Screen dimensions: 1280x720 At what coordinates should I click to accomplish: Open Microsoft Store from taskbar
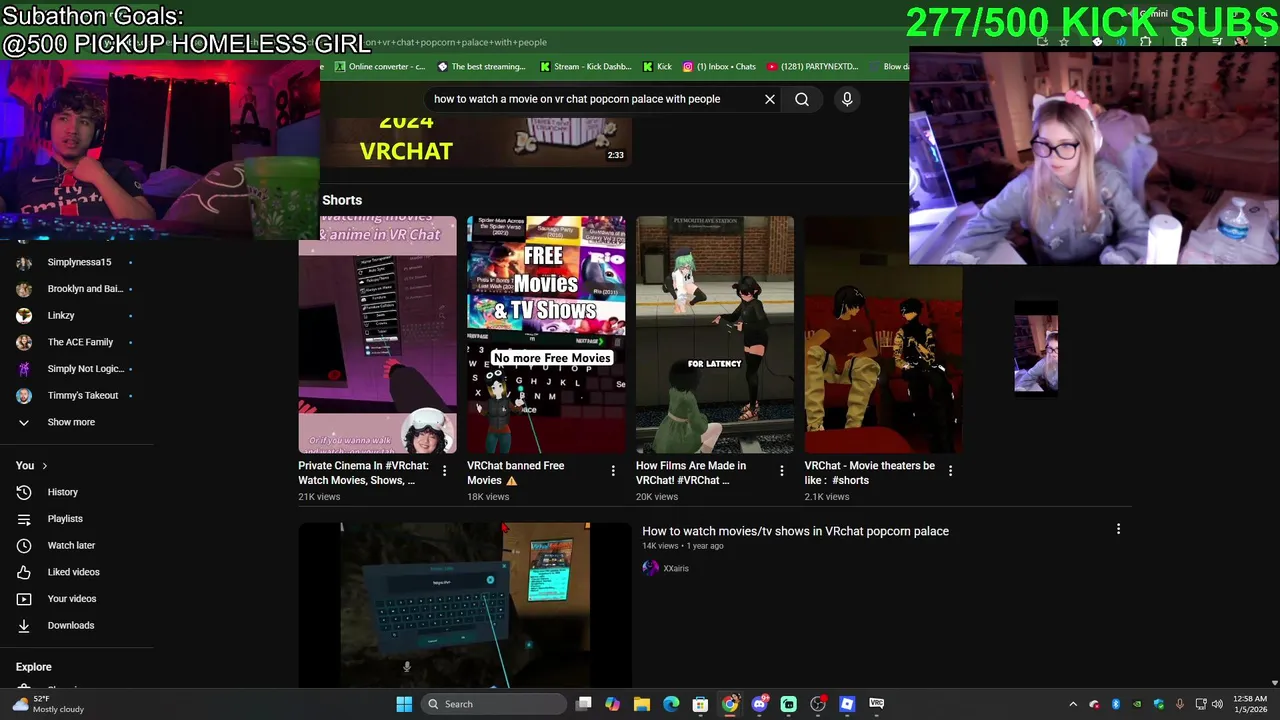point(700,704)
